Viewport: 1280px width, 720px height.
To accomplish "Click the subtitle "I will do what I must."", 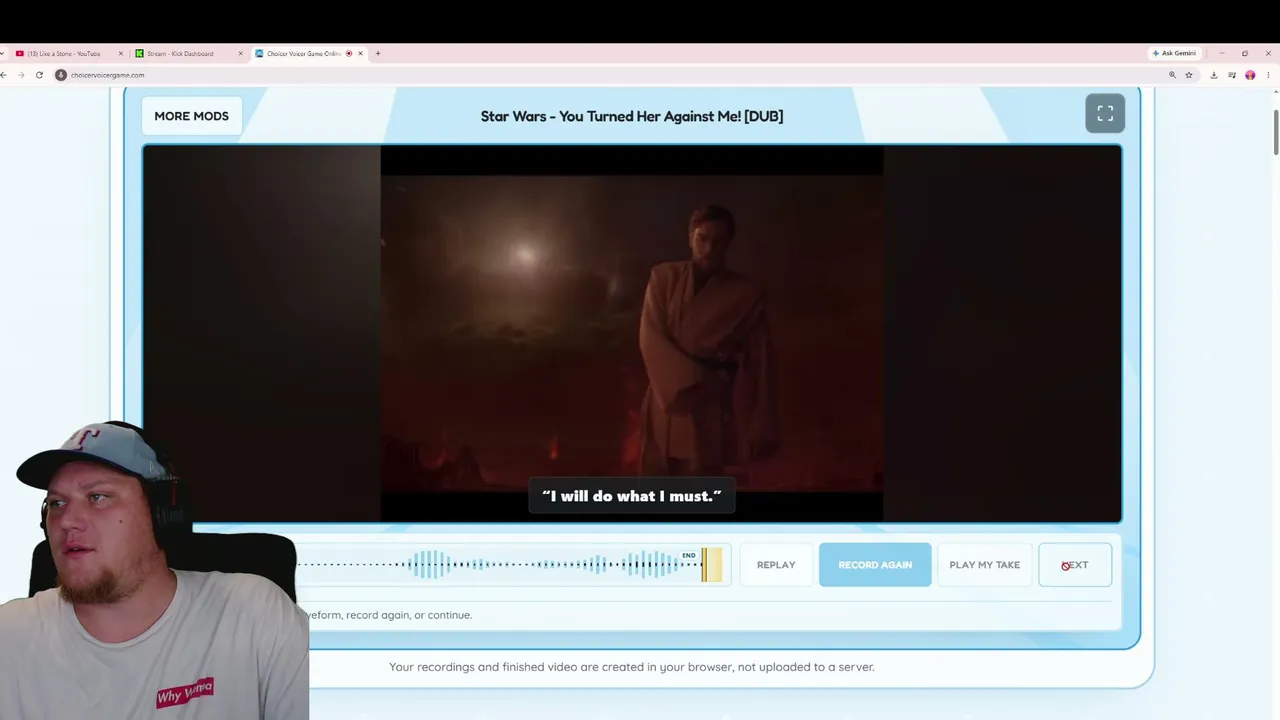I will 632,496.
